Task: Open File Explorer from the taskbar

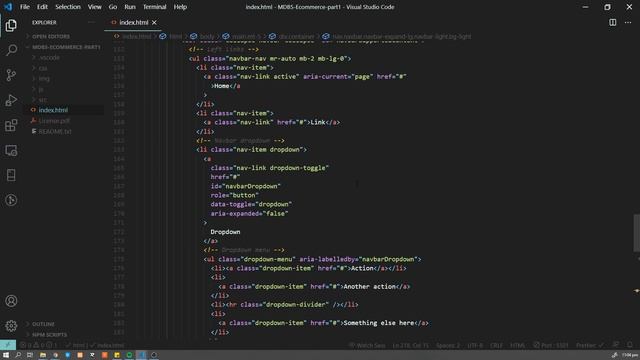Action: [42, 355]
